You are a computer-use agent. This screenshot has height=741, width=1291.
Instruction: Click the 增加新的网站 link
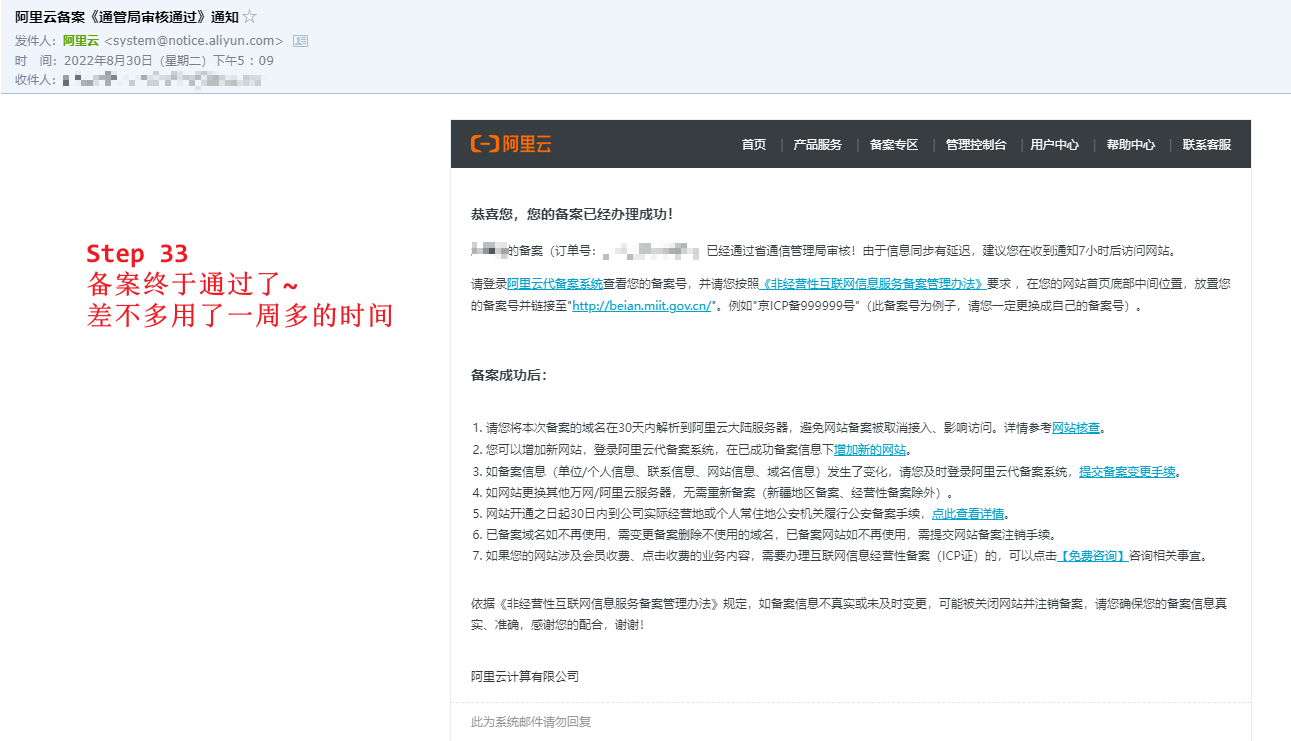[870, 450]
